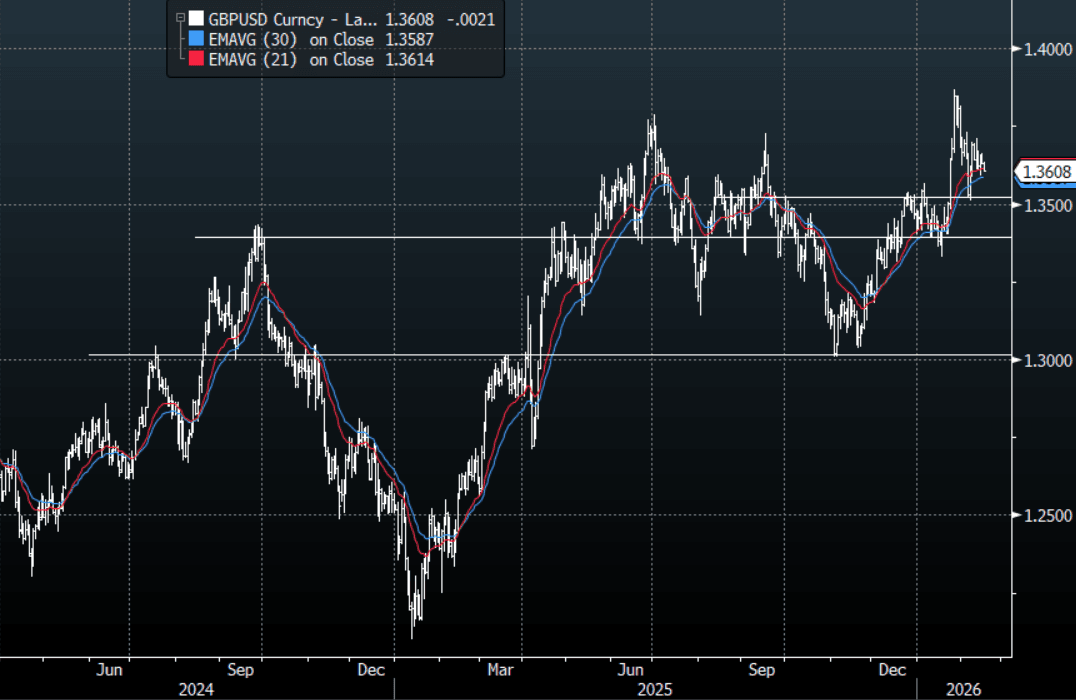
Task: Click the red EMAVG (21) color swatch
Action: click(x=197, y=60)
